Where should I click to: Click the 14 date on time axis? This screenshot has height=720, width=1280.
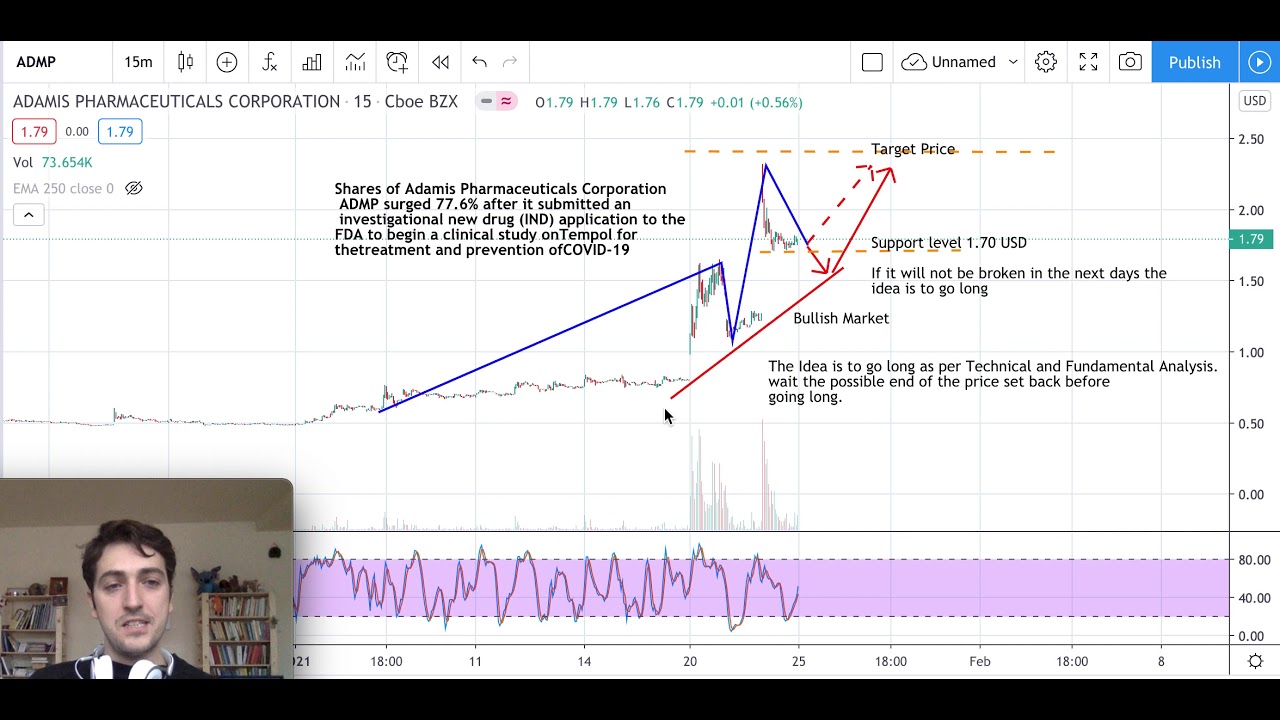click(x=584, y=661)
